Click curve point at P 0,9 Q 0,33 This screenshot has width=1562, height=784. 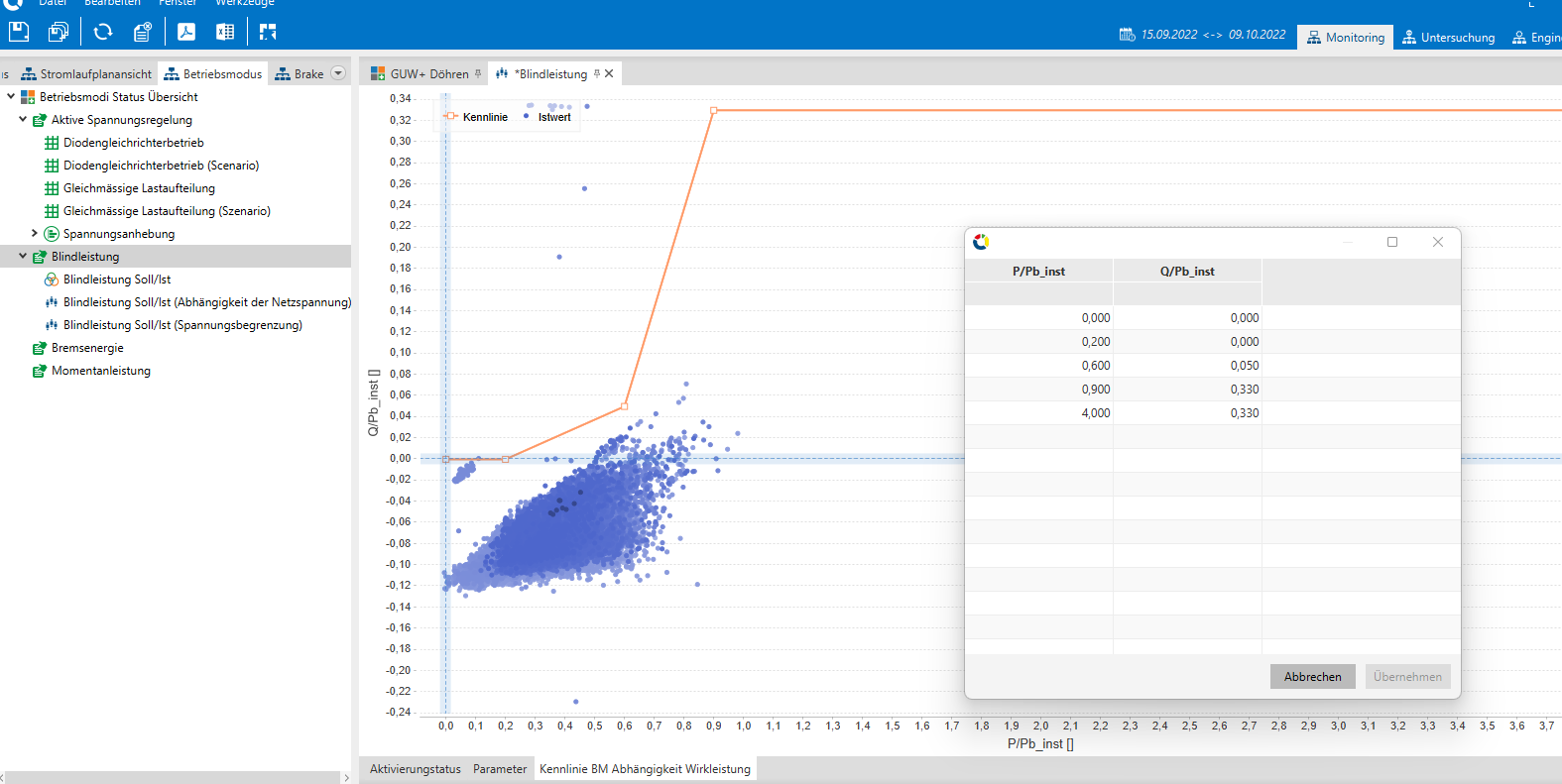[x=713, y=110]
